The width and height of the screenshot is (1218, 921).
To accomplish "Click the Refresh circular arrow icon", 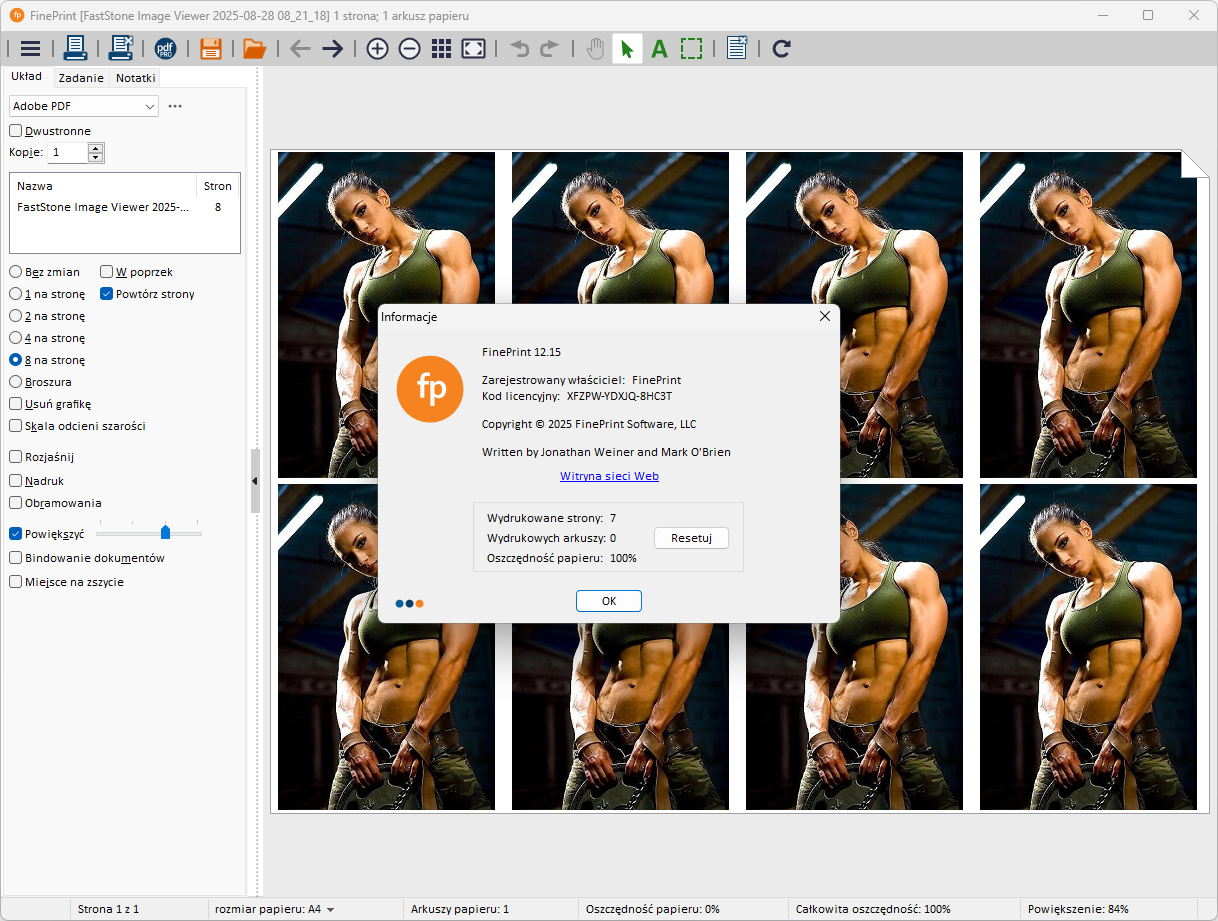I will pyautogui.click(x=782, y=48).
